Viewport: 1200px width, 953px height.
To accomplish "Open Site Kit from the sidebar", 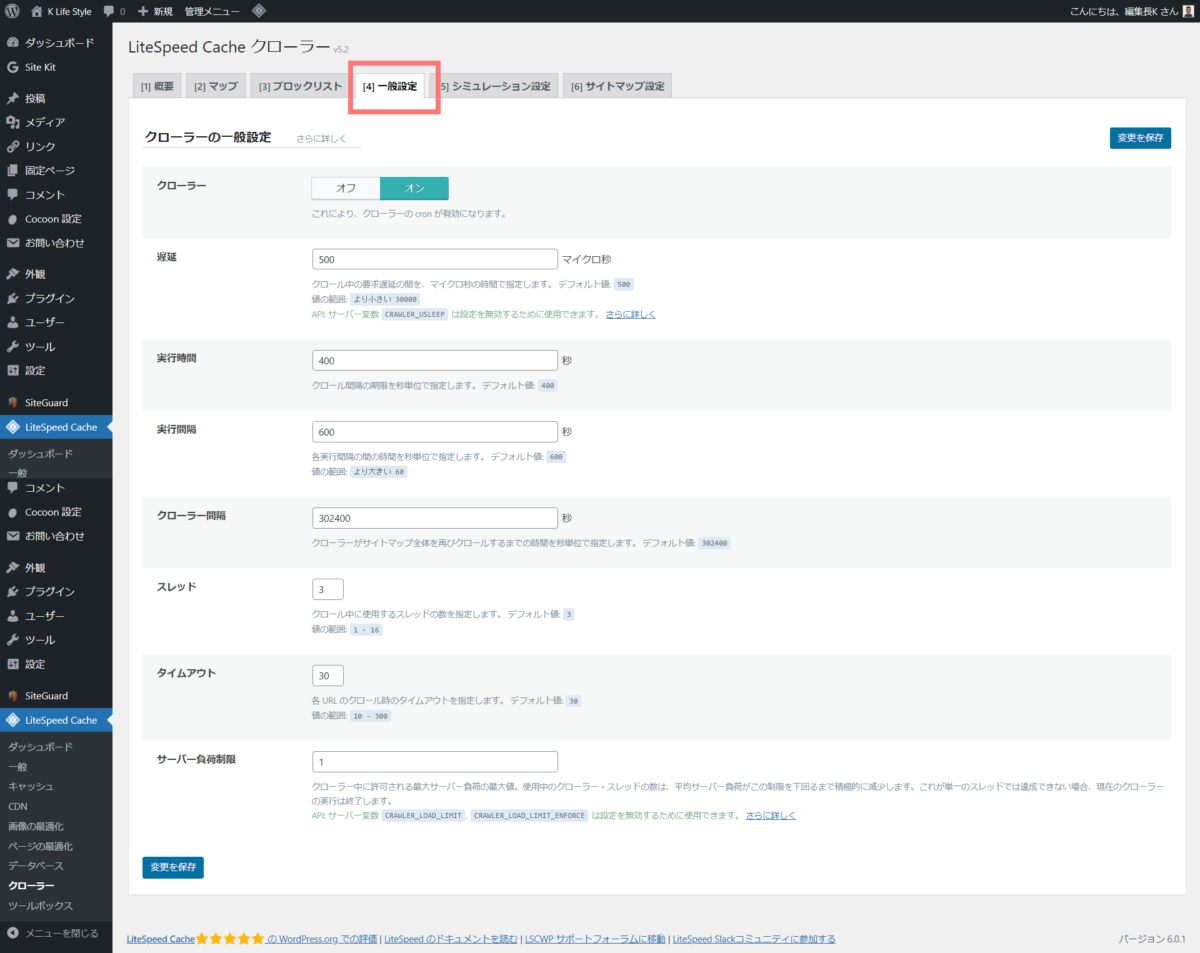I will click(x=40, y=67).
